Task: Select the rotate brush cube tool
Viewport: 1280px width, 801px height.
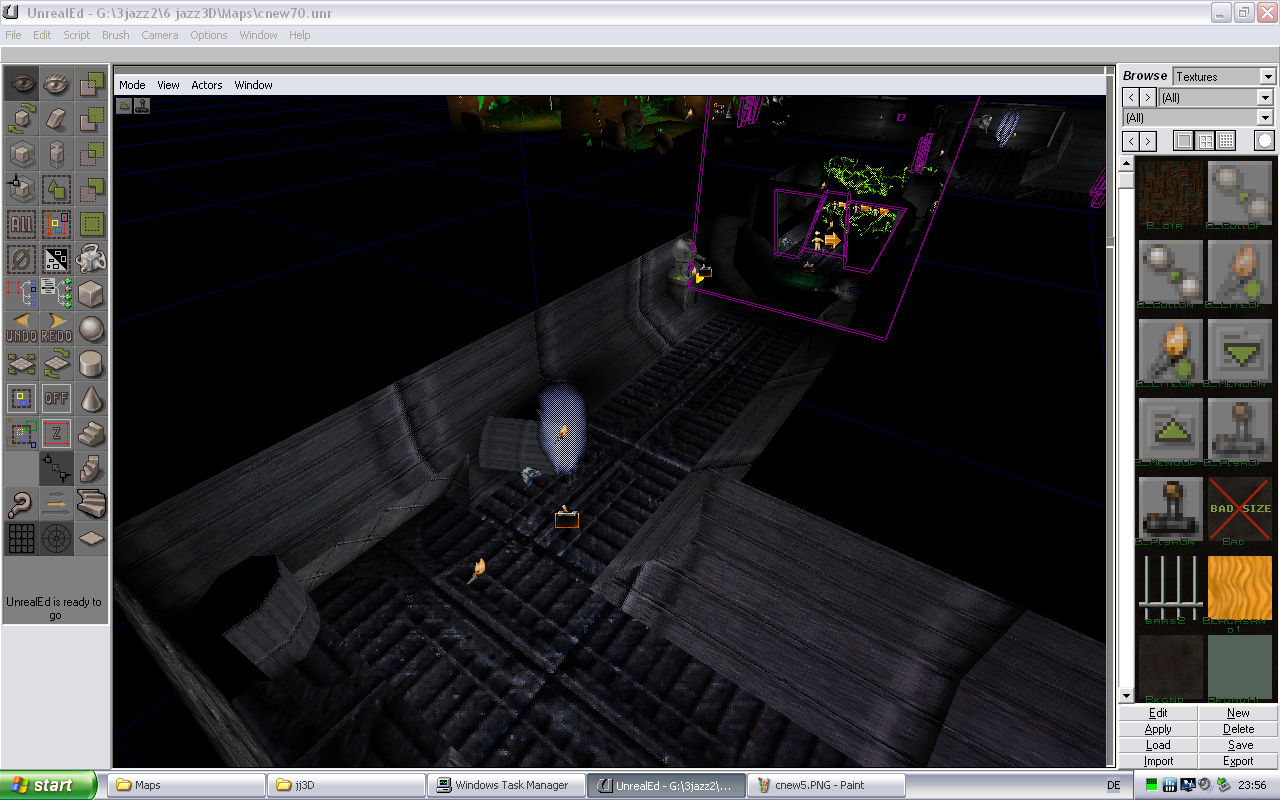Action: 22,119
